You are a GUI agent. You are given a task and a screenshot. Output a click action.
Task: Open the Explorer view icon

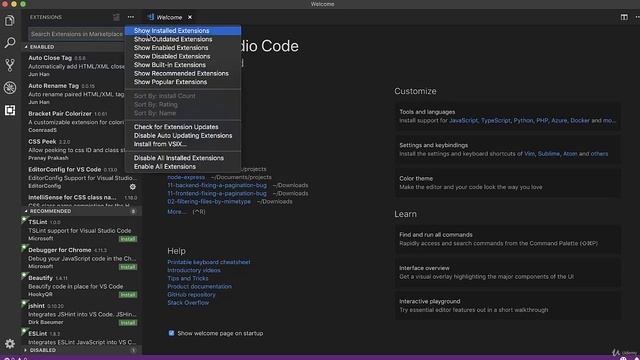point(10,20)
